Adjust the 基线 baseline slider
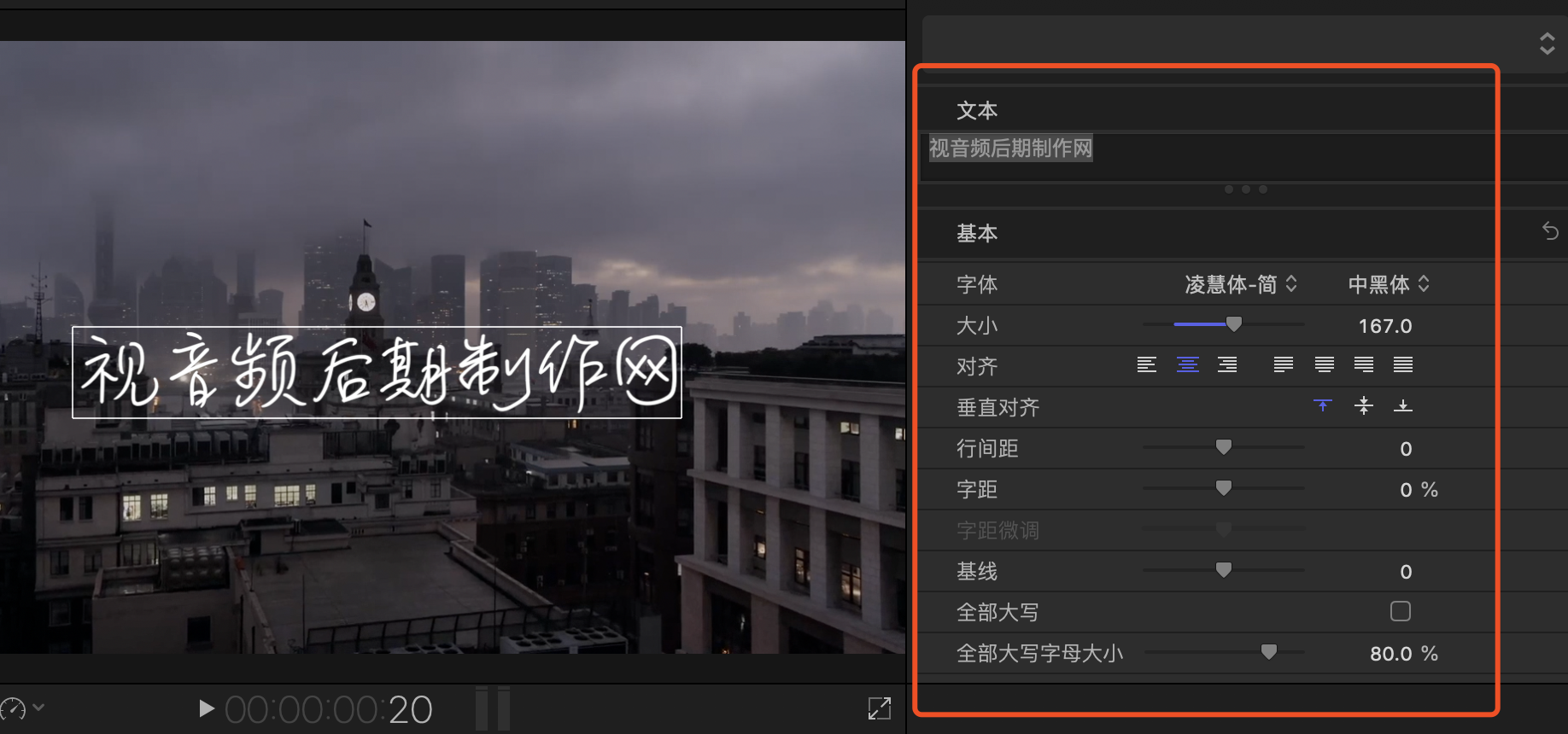The image size is (1568, 734). [x=1224, y=570]
